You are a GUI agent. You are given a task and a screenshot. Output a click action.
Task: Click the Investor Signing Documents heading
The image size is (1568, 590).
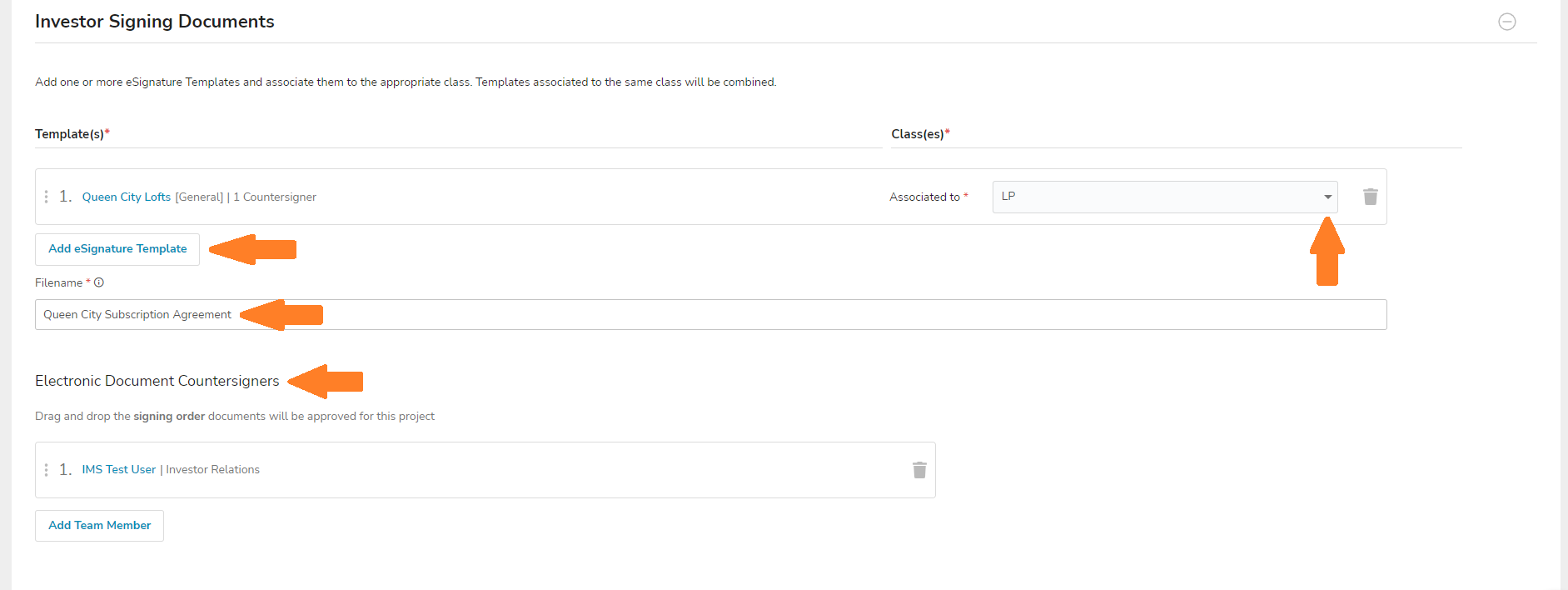pyautogui.click(x=154, y=22)
